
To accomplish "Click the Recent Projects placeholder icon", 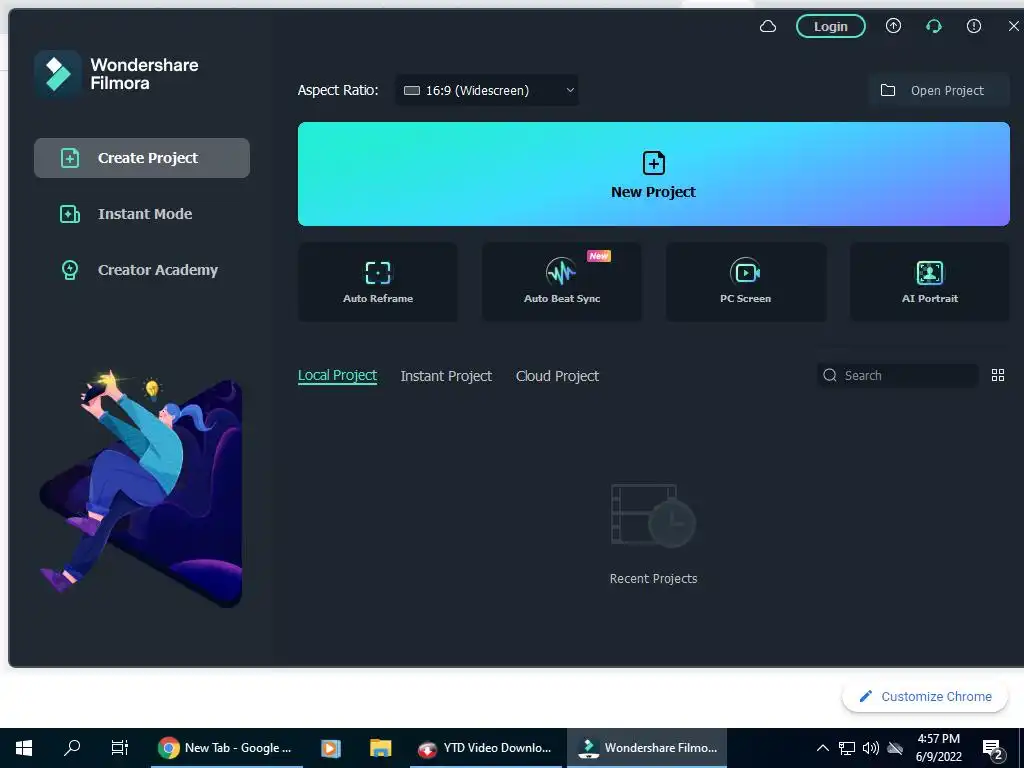I will pos(653,515).
